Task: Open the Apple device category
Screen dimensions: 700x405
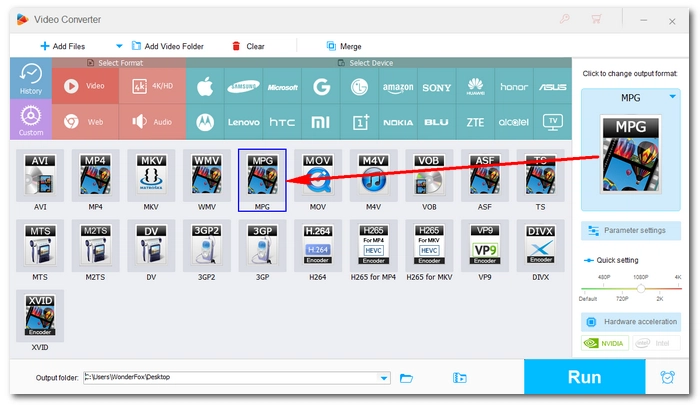Action: pos(205,86)
